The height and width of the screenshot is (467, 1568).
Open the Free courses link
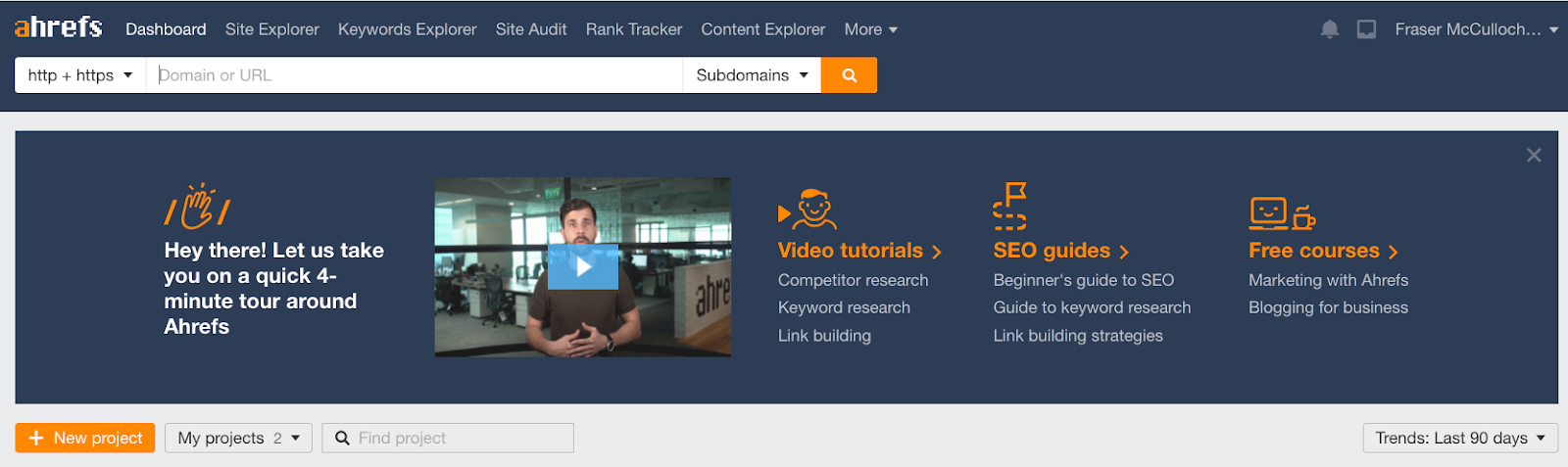pyautogui.click(x=1323, y=251)
